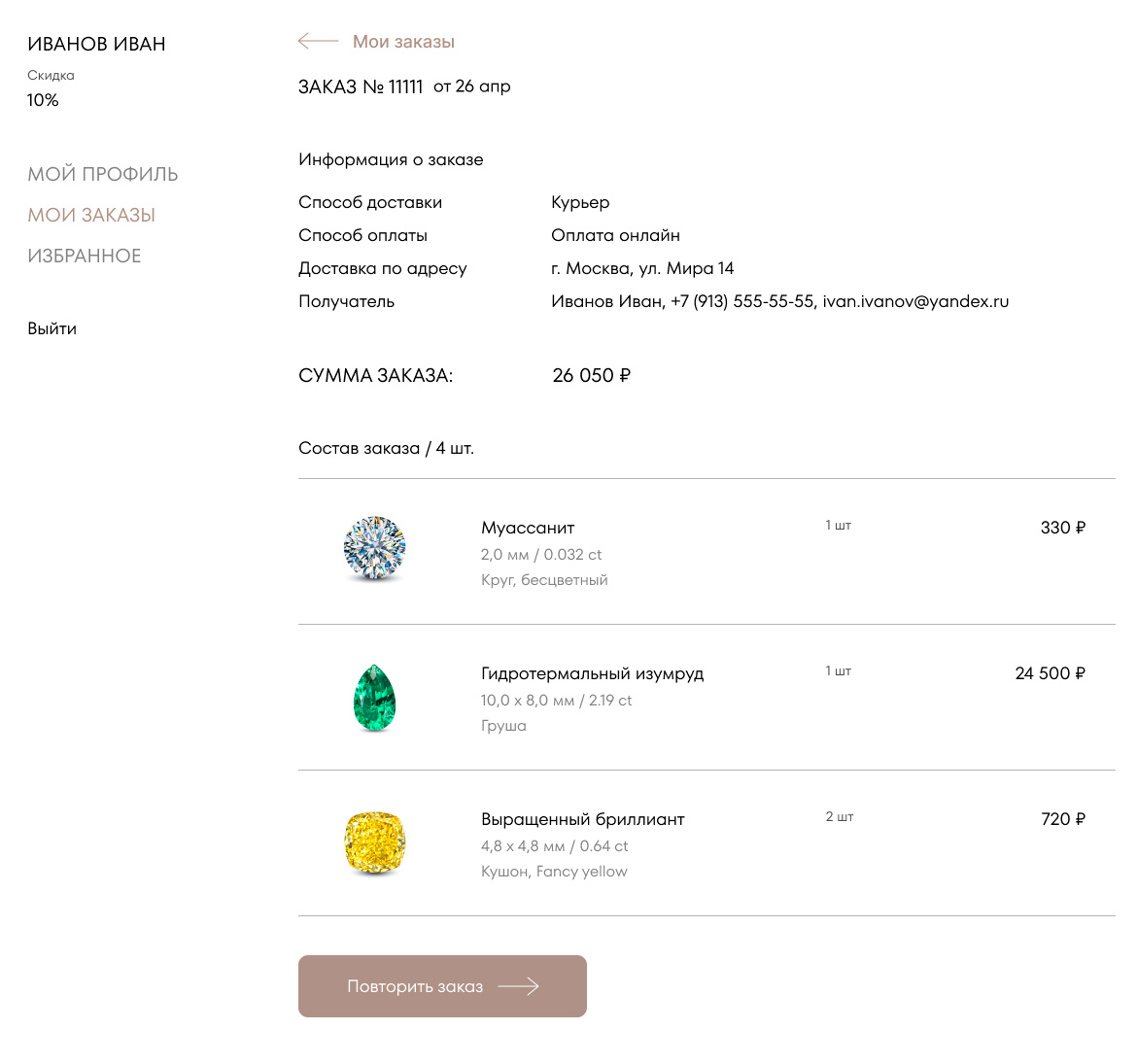Click the back arrow icon beside Мои заказы
The image size is (1137, 1064).
318,41
